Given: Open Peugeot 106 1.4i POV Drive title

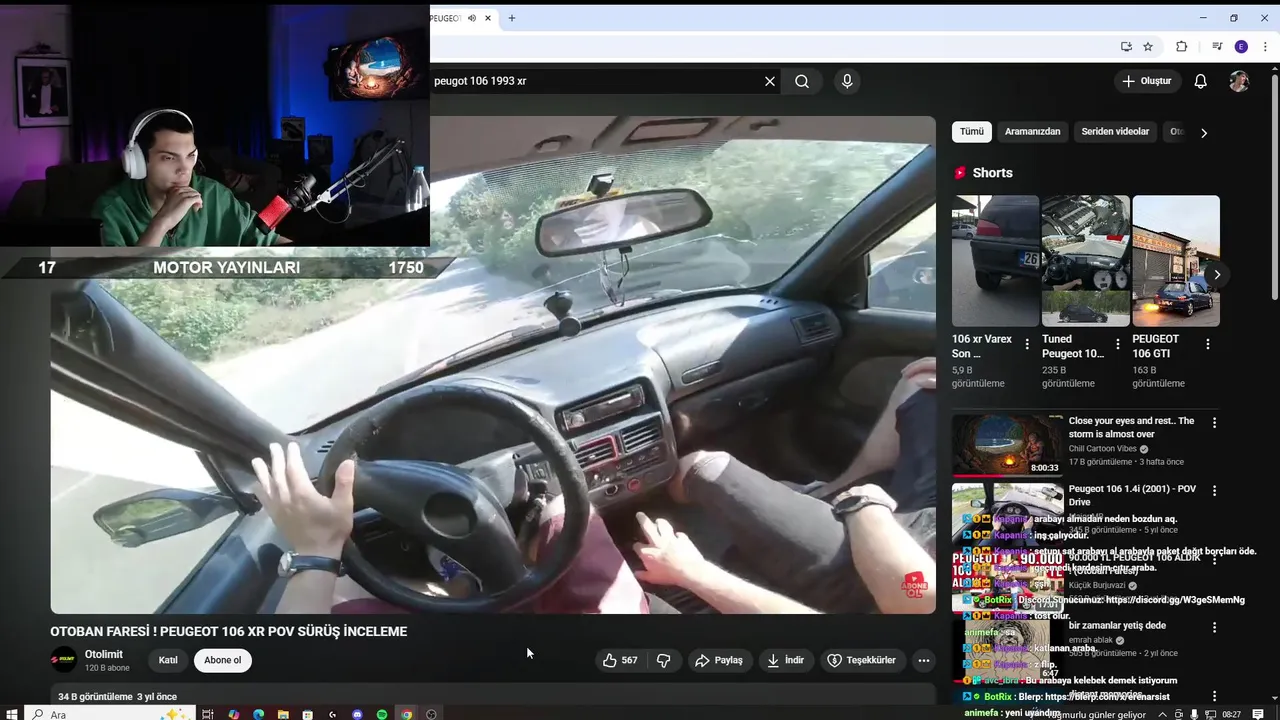Looking at the screenshot, I should [1132, 496].
